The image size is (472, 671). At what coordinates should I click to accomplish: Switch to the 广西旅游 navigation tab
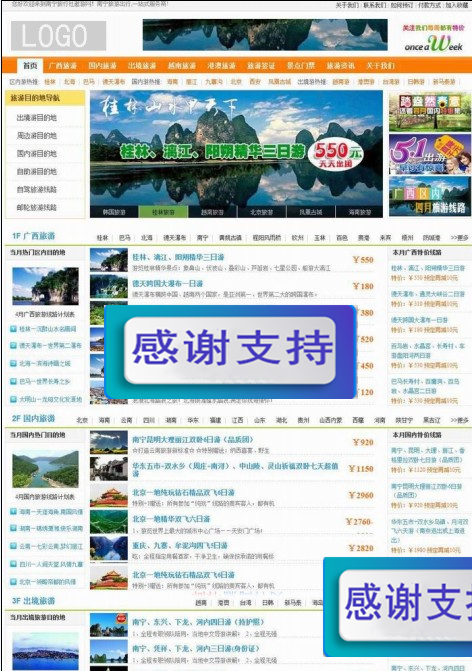click(x=62, y=65)
